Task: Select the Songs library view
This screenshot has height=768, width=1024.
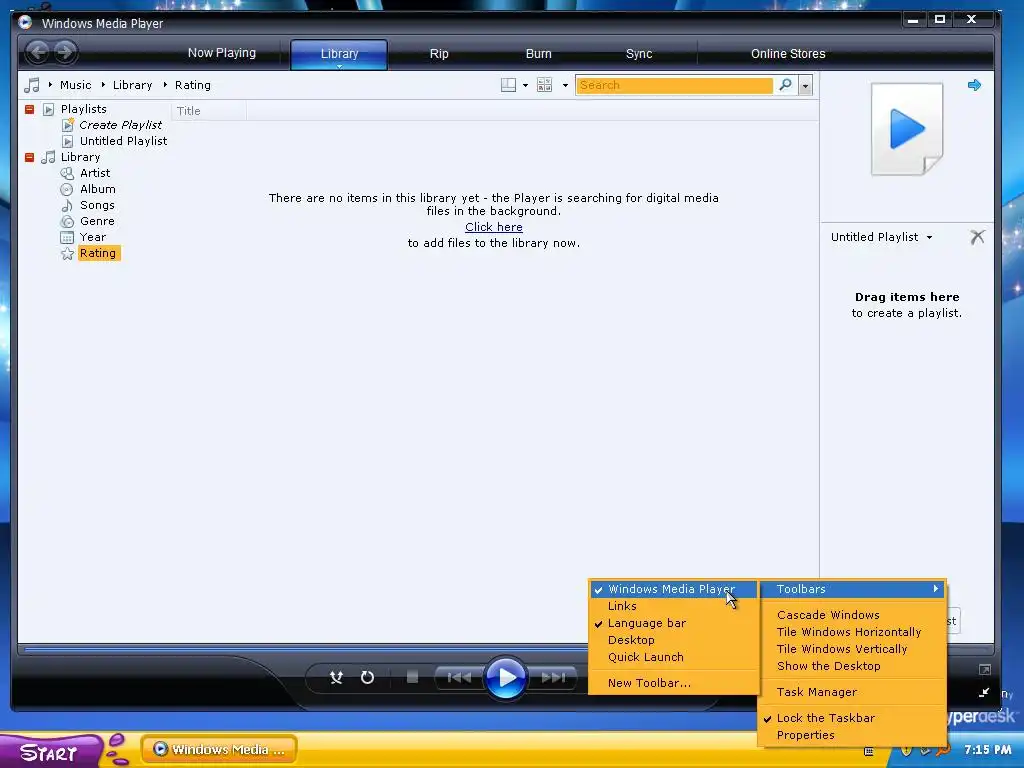Action: tap(97, 205)
